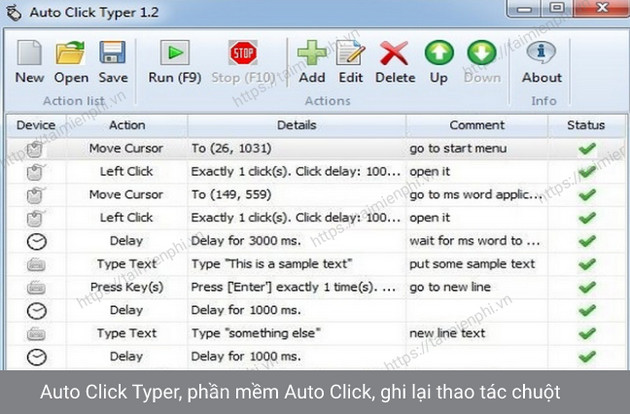The height and width of the screenshot is (414, 630).
Task: Sort by the Device column header
Action: click(36, 125)
